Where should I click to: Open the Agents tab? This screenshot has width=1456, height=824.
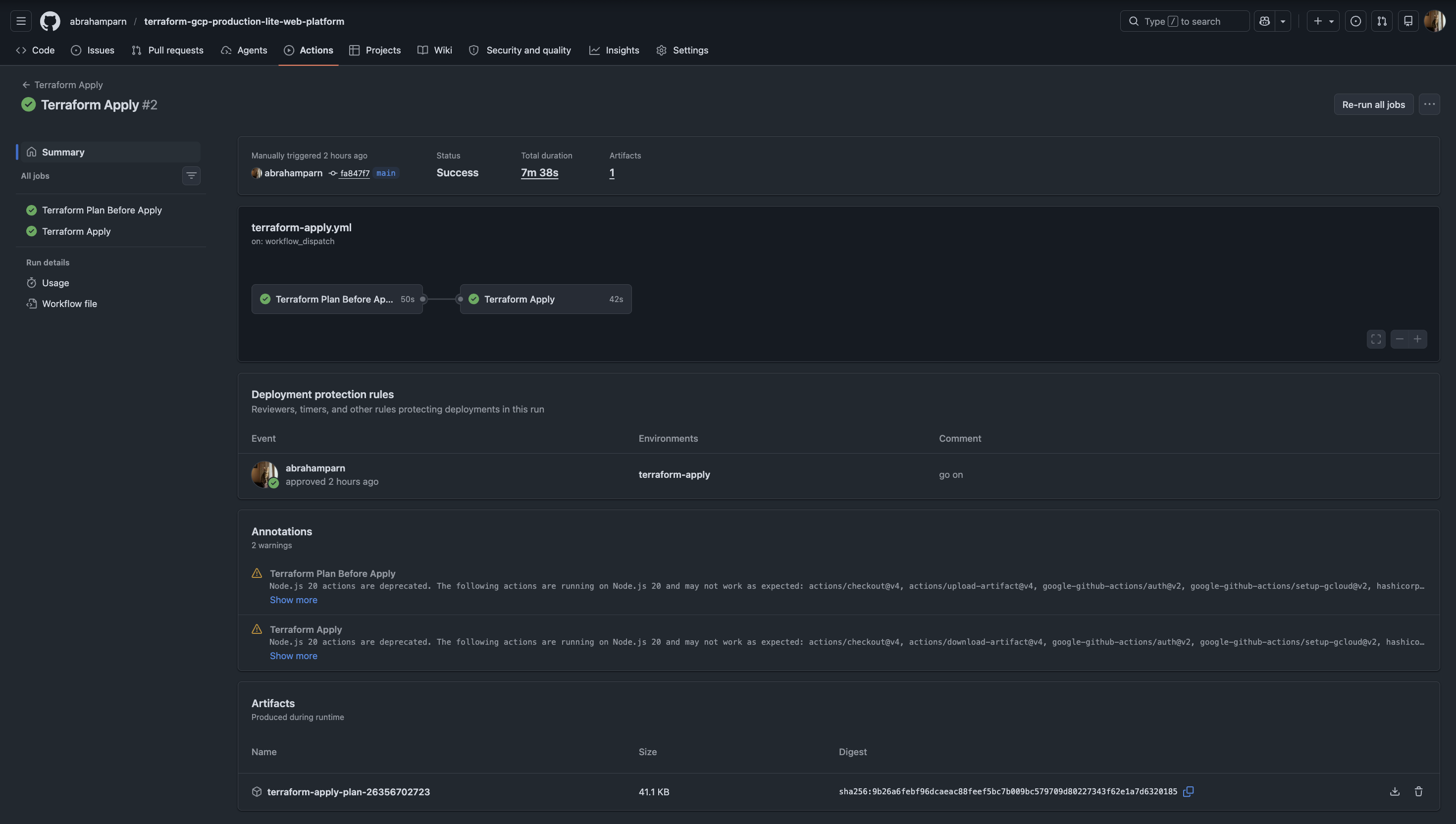pos(244,51)
